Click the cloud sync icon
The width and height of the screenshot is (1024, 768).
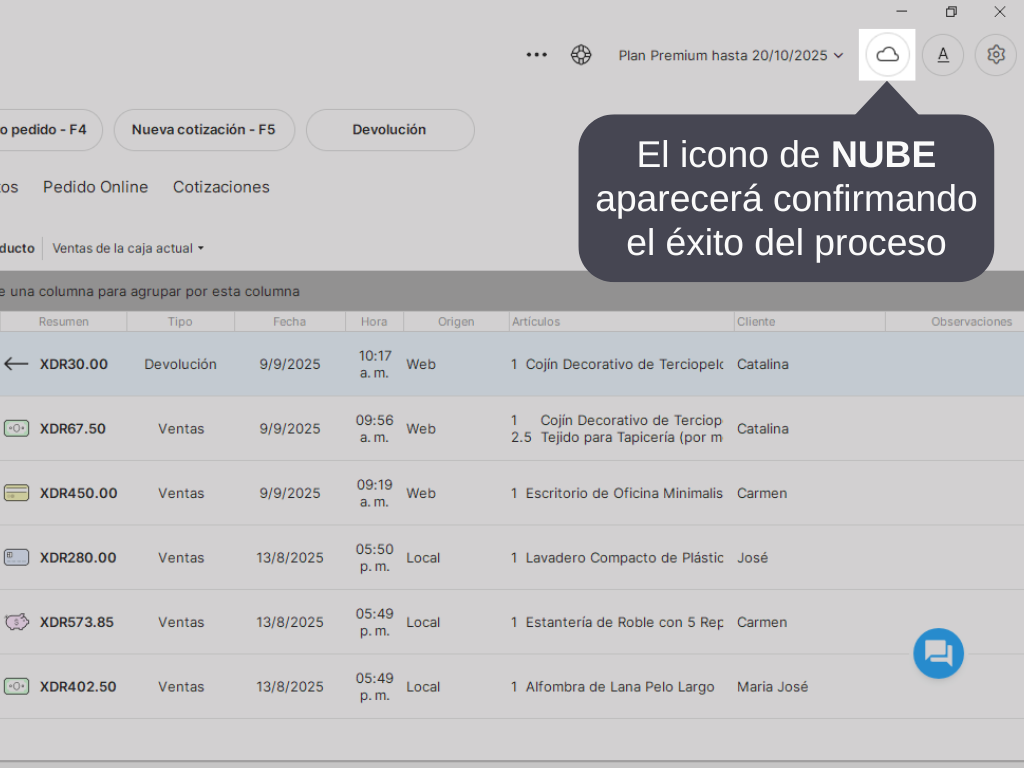(887, 55)
